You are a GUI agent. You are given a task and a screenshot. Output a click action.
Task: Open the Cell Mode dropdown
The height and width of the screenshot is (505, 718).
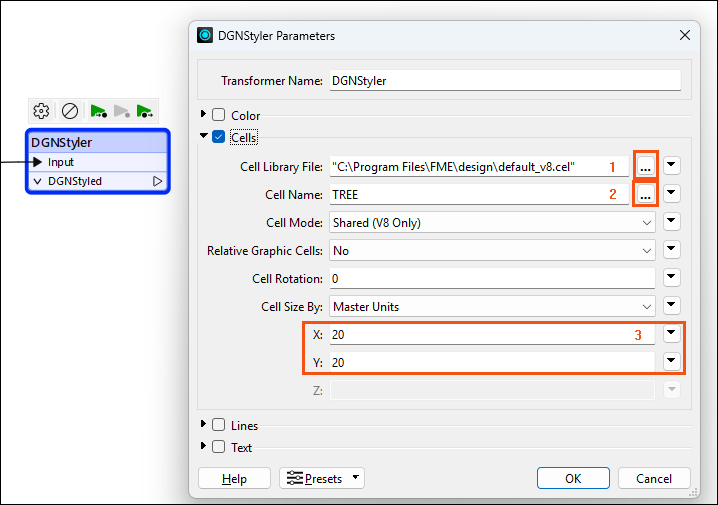click(x=492, y=223)
